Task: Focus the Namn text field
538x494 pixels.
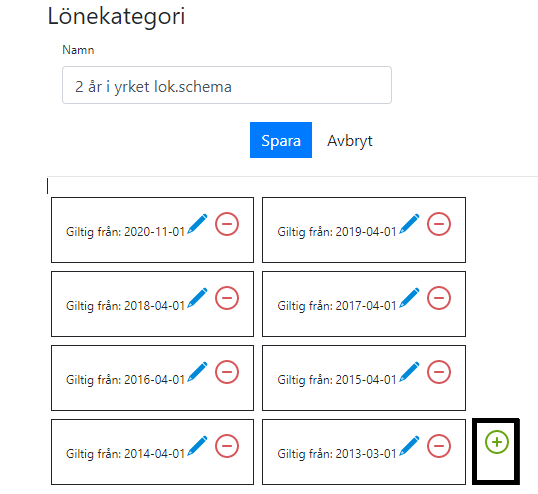Action: [227, 85]
